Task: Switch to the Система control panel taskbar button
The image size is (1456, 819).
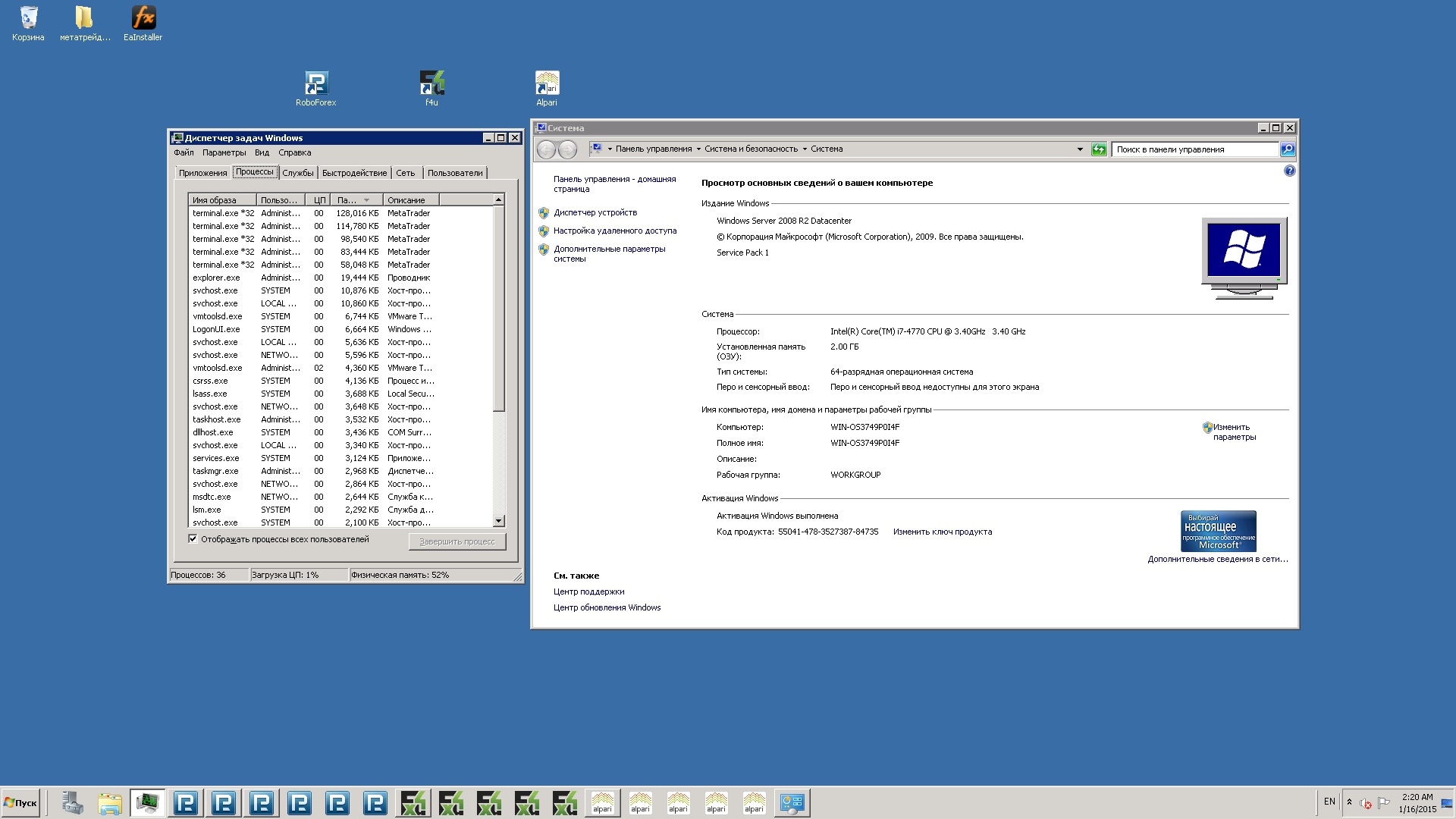Action: [x=792, y=803]
